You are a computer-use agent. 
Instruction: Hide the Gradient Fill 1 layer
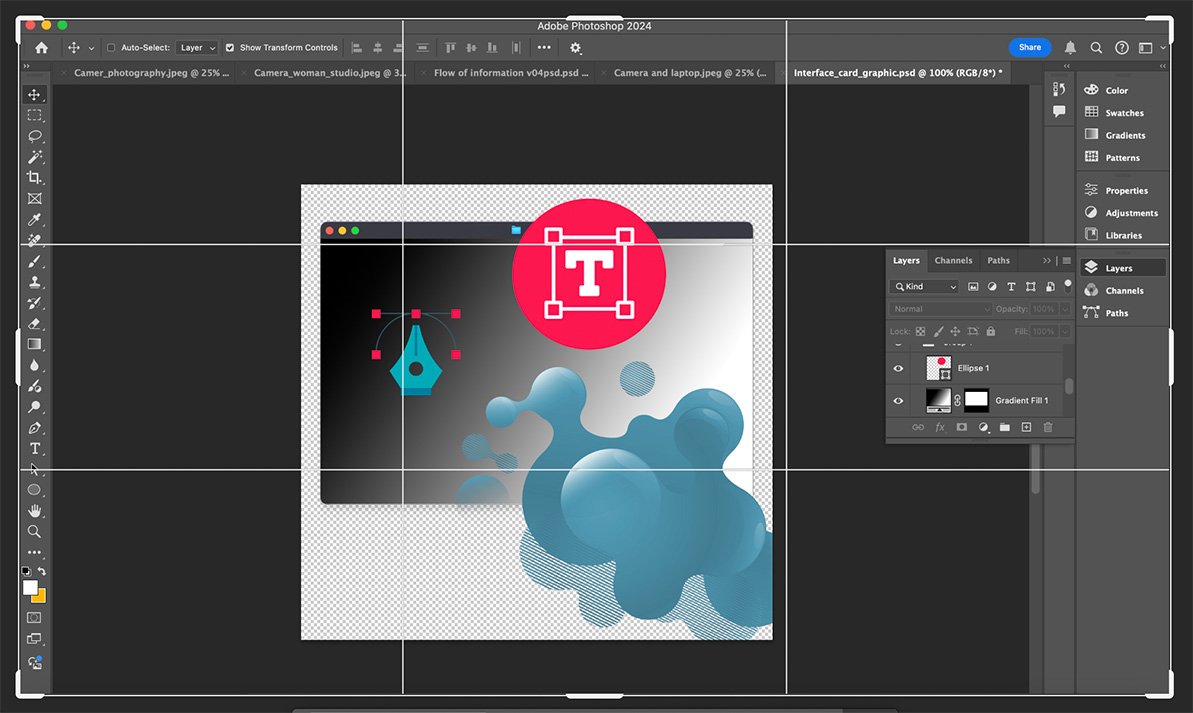coord(899,401)
